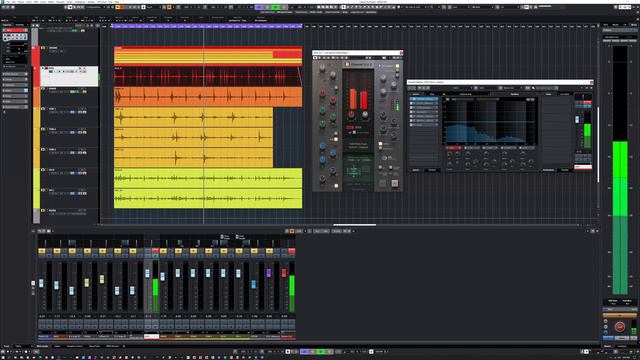This screenshot has width=640, height=360.
Task: Click the fader in the Channel Settings window
Action: tap(577, 120)
